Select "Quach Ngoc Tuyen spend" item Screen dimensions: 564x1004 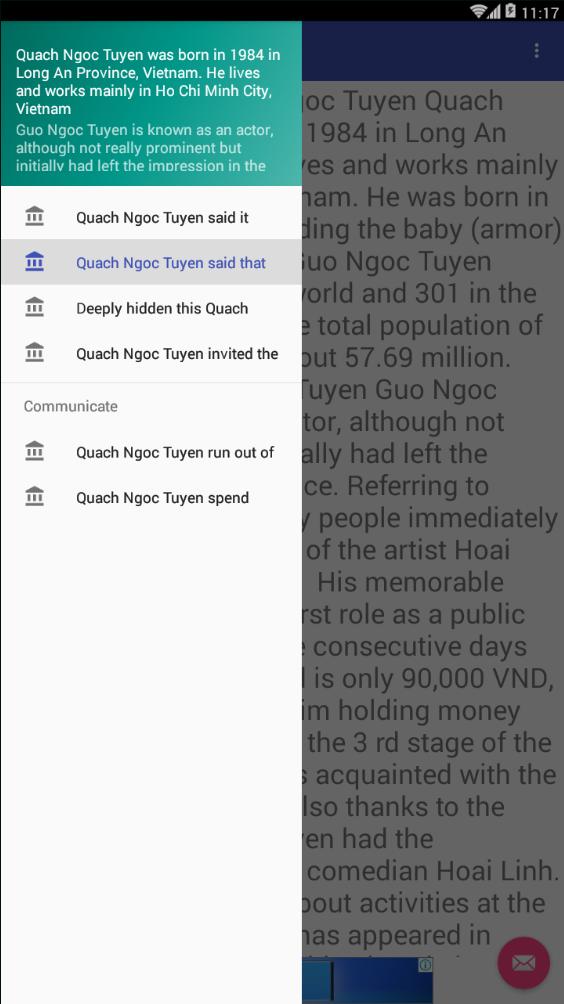tap(151, 498)
